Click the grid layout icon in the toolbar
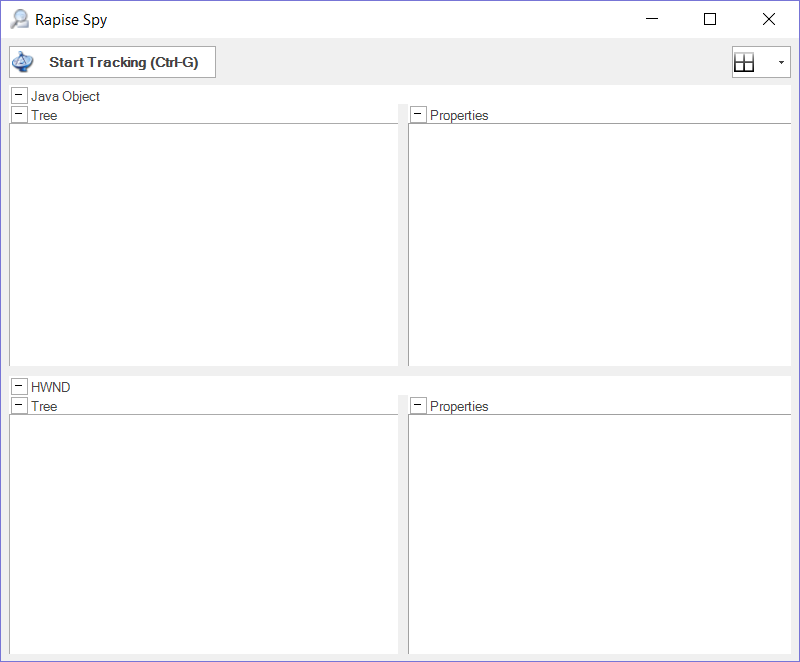800x662 pixels. [744, 62]
